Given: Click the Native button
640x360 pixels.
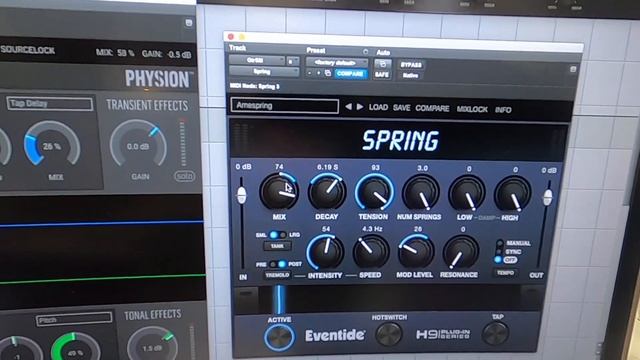Looking at the screenshot, I should point(410,76).
